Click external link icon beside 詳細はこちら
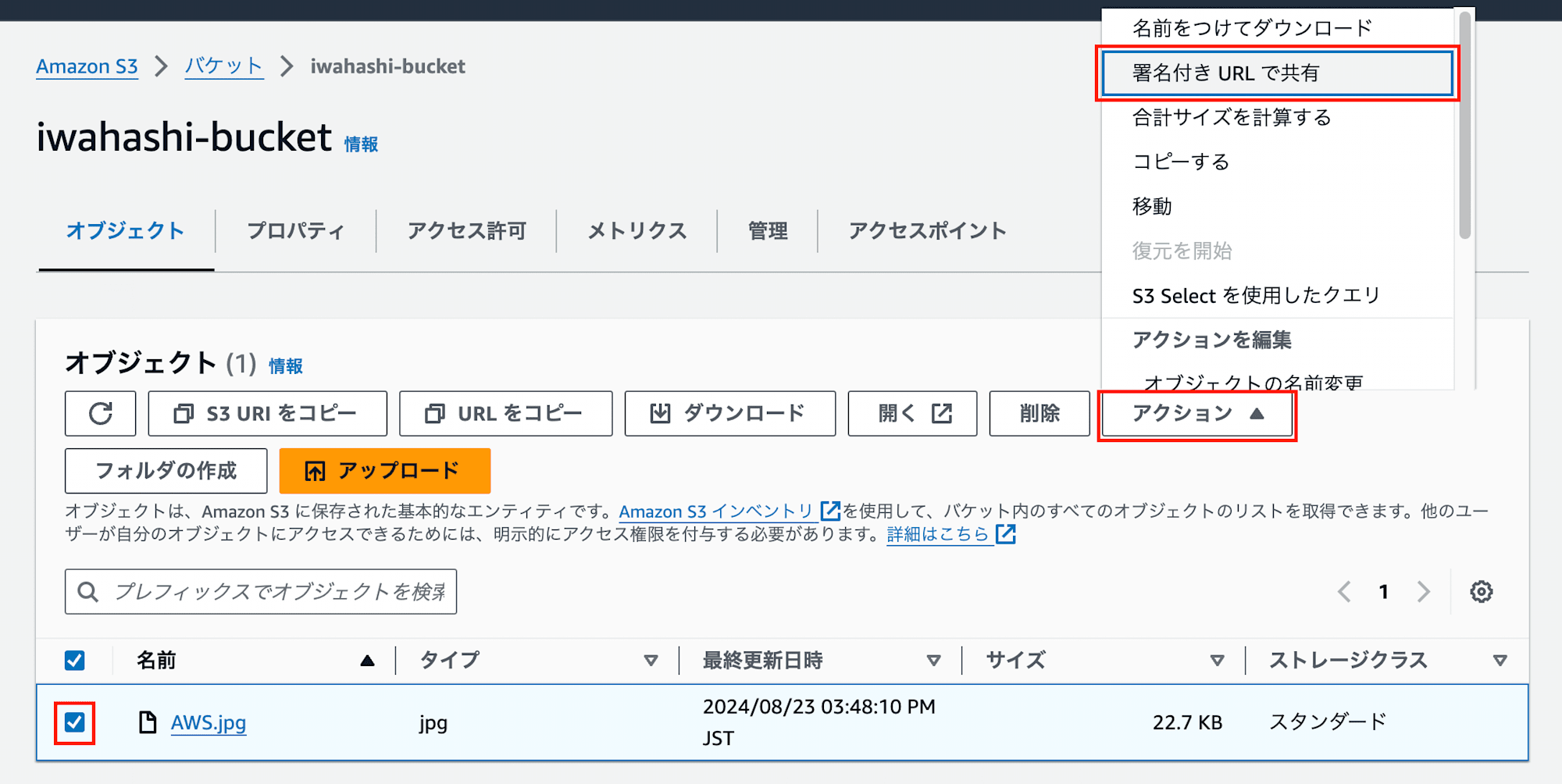This screenshot has height=784, width=1562. tap(1006, 534)
